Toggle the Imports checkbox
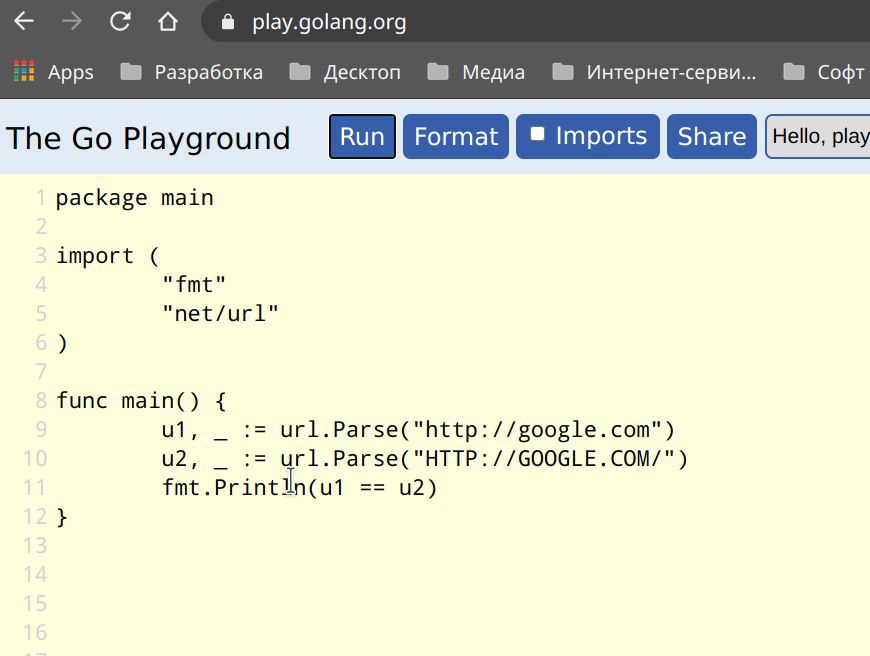870x656 pixels. click(537, 134)
